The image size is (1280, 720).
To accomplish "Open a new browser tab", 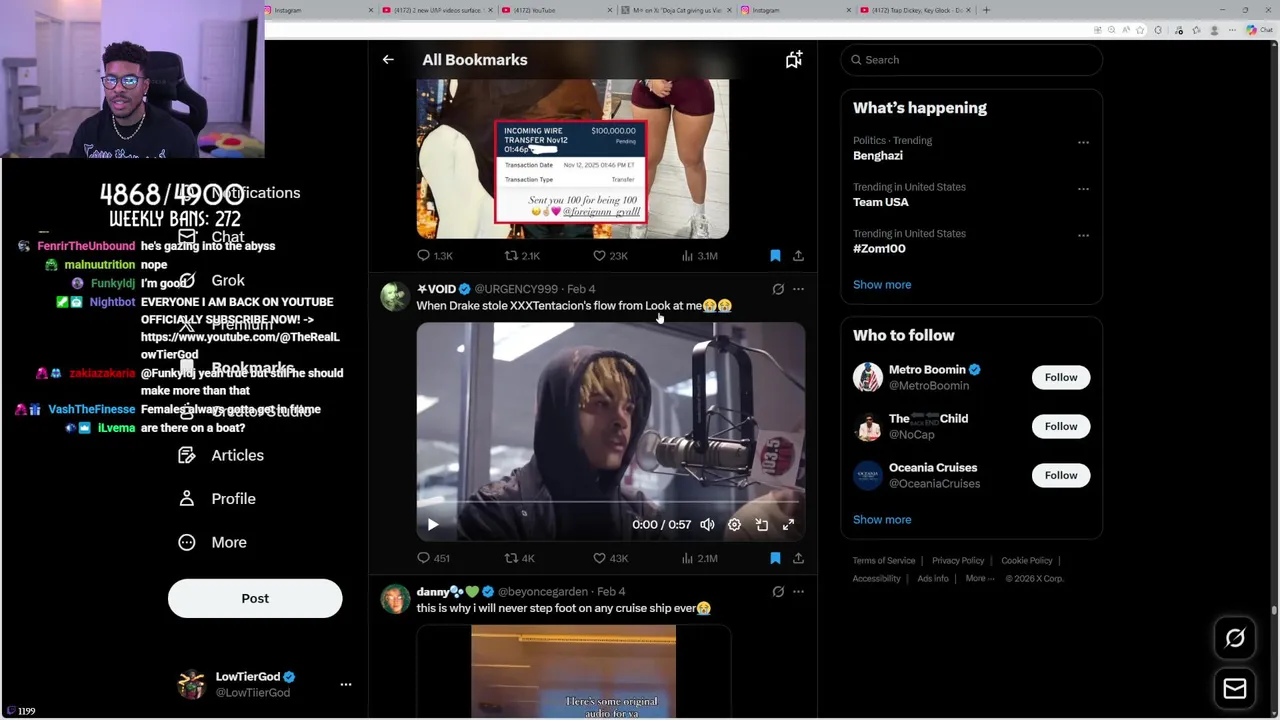I will 986,10.
